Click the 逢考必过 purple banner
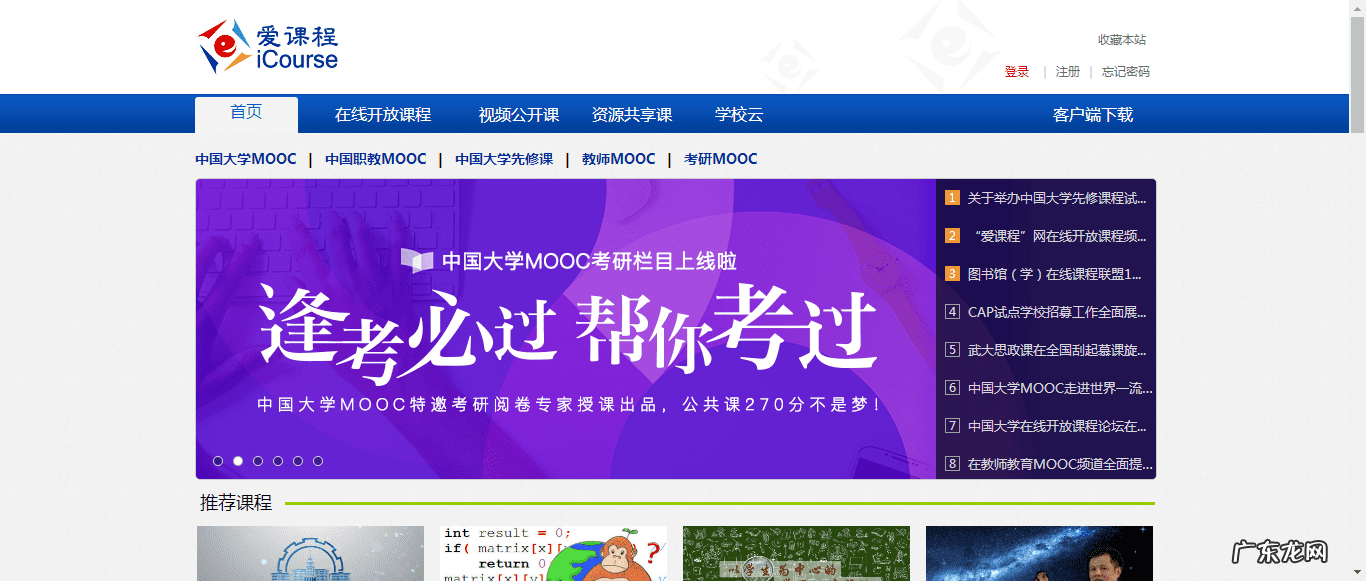This screenshot has width=1366, height=581. click(566, 329)
